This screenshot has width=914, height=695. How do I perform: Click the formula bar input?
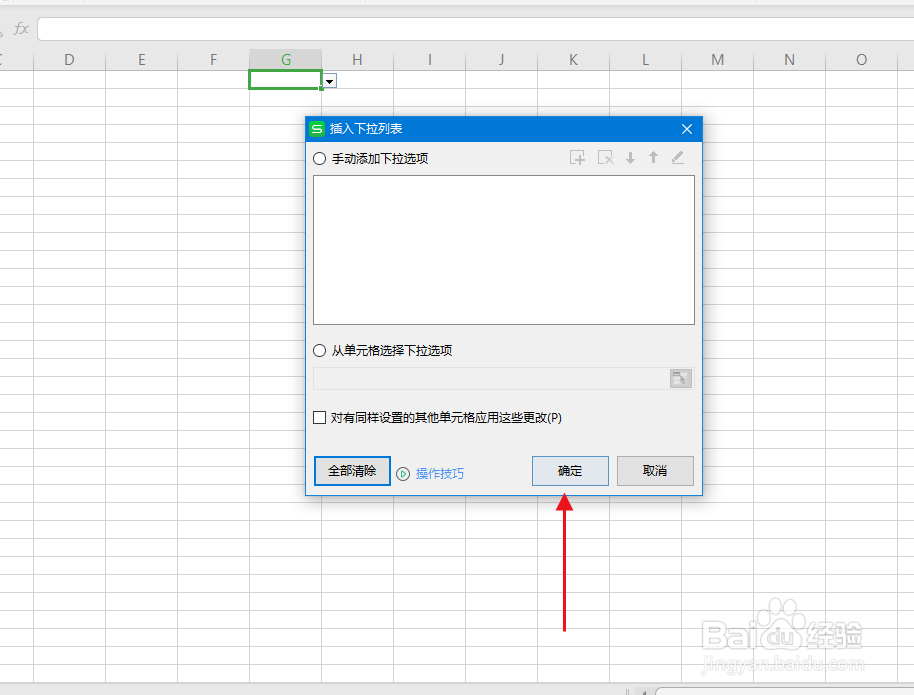pyautogui.click(x=475, y=29)
